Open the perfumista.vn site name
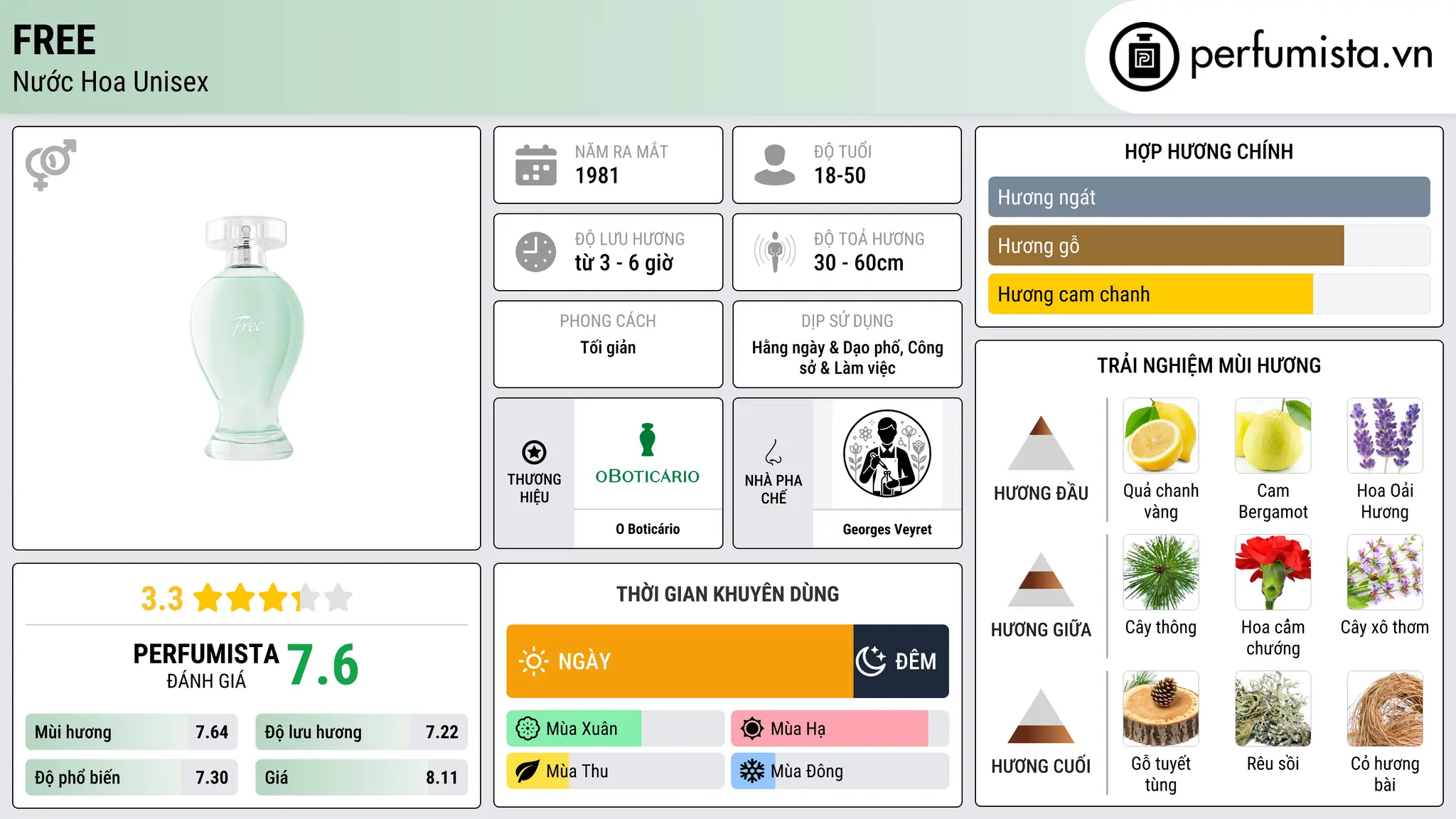The height and width of the screenshot is (819, 1456). (x=1311, y=54)
